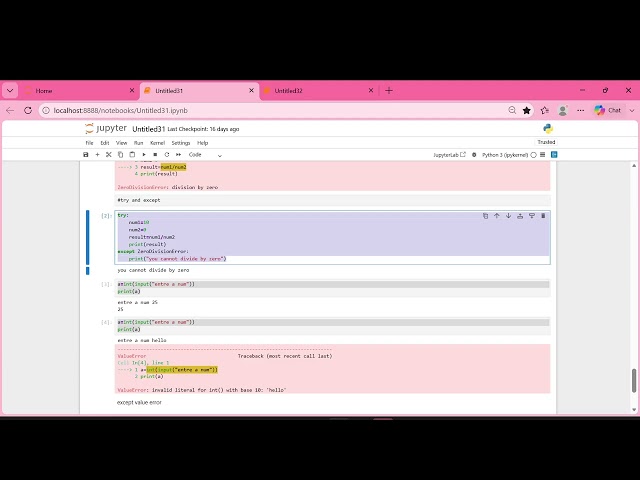This screenshot has height=480, width=640.
Task: Open the debugger bug icon
Action: [474, 155]
